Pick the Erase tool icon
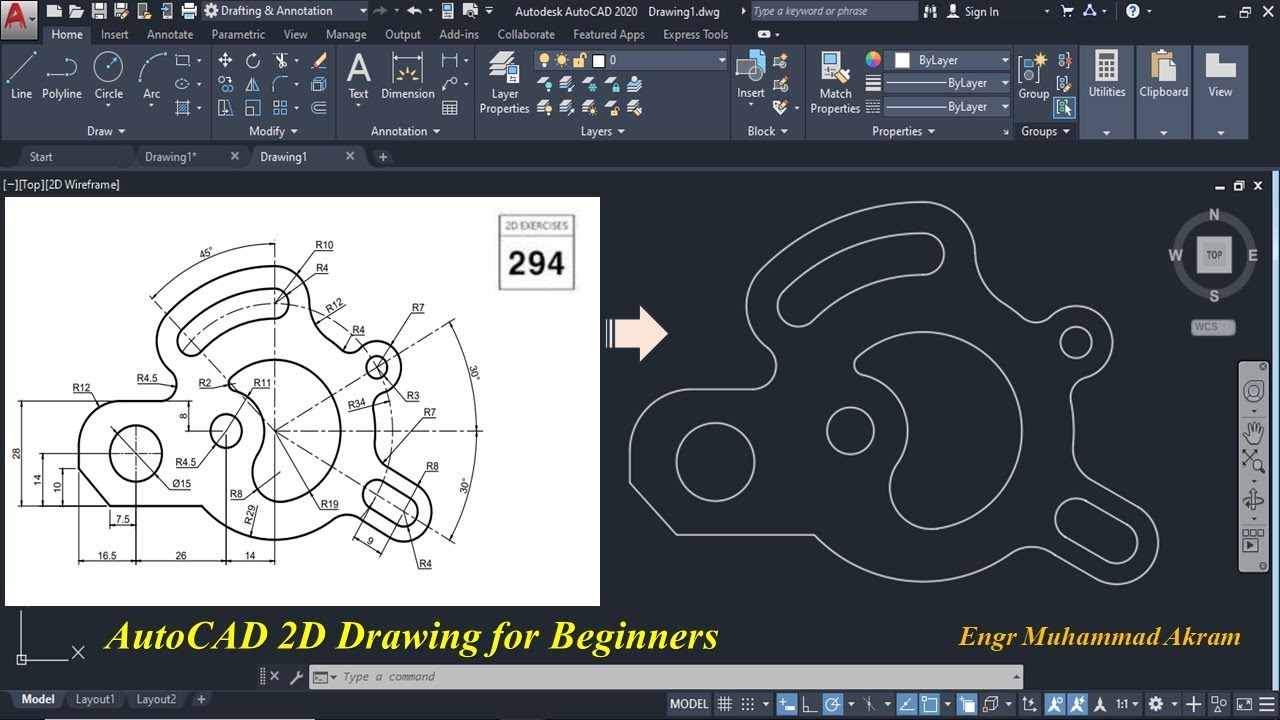 319,60
